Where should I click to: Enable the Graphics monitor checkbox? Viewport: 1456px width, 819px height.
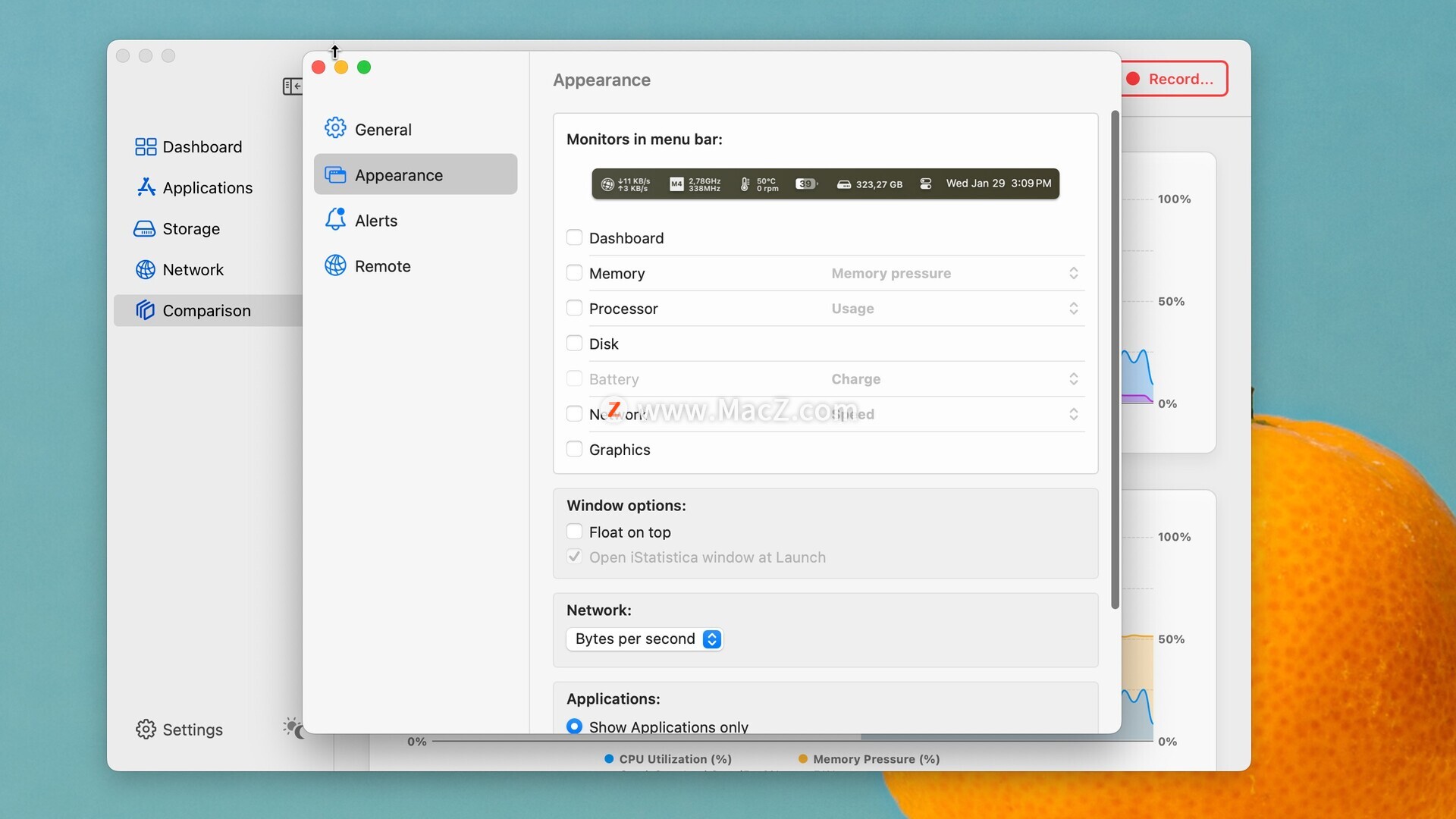pos(575,449)
